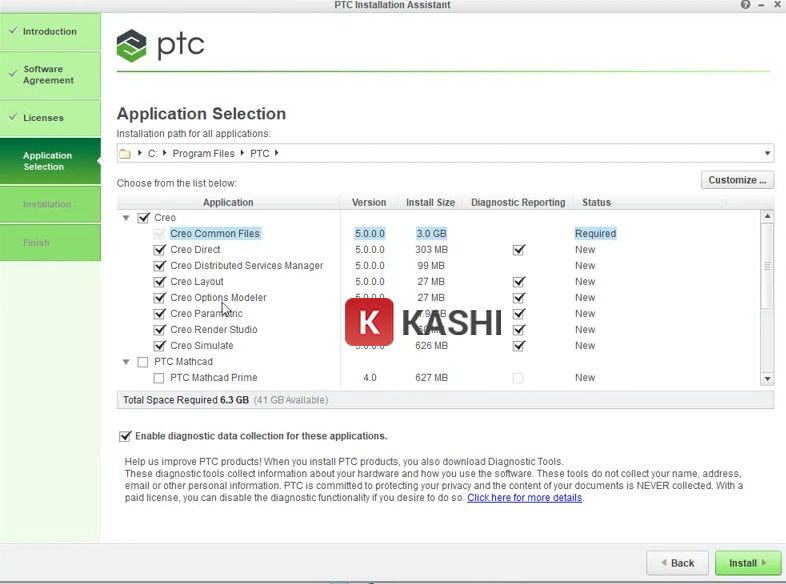Click the arrow after C: in path
This screenshot has width=786, height=584.
(165, 153)
